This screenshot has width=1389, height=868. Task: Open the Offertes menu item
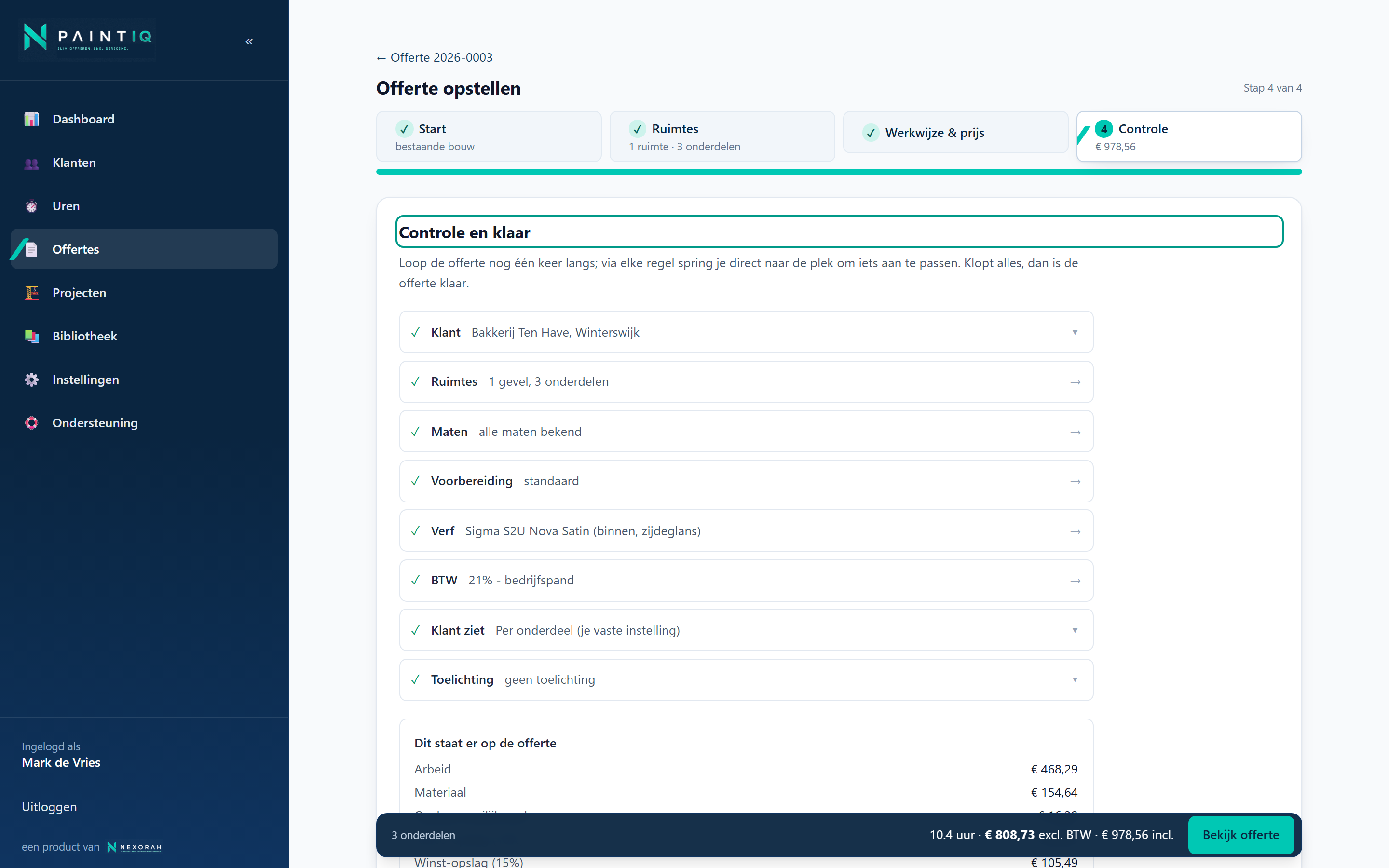pyautogui.click(x=144, y=249)
